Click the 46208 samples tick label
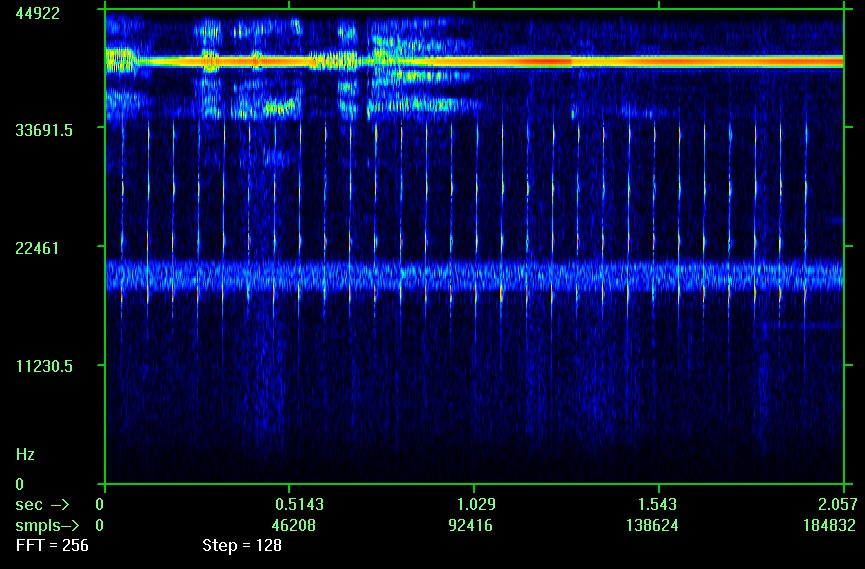The image size is (865, 569). coord(294,525)
